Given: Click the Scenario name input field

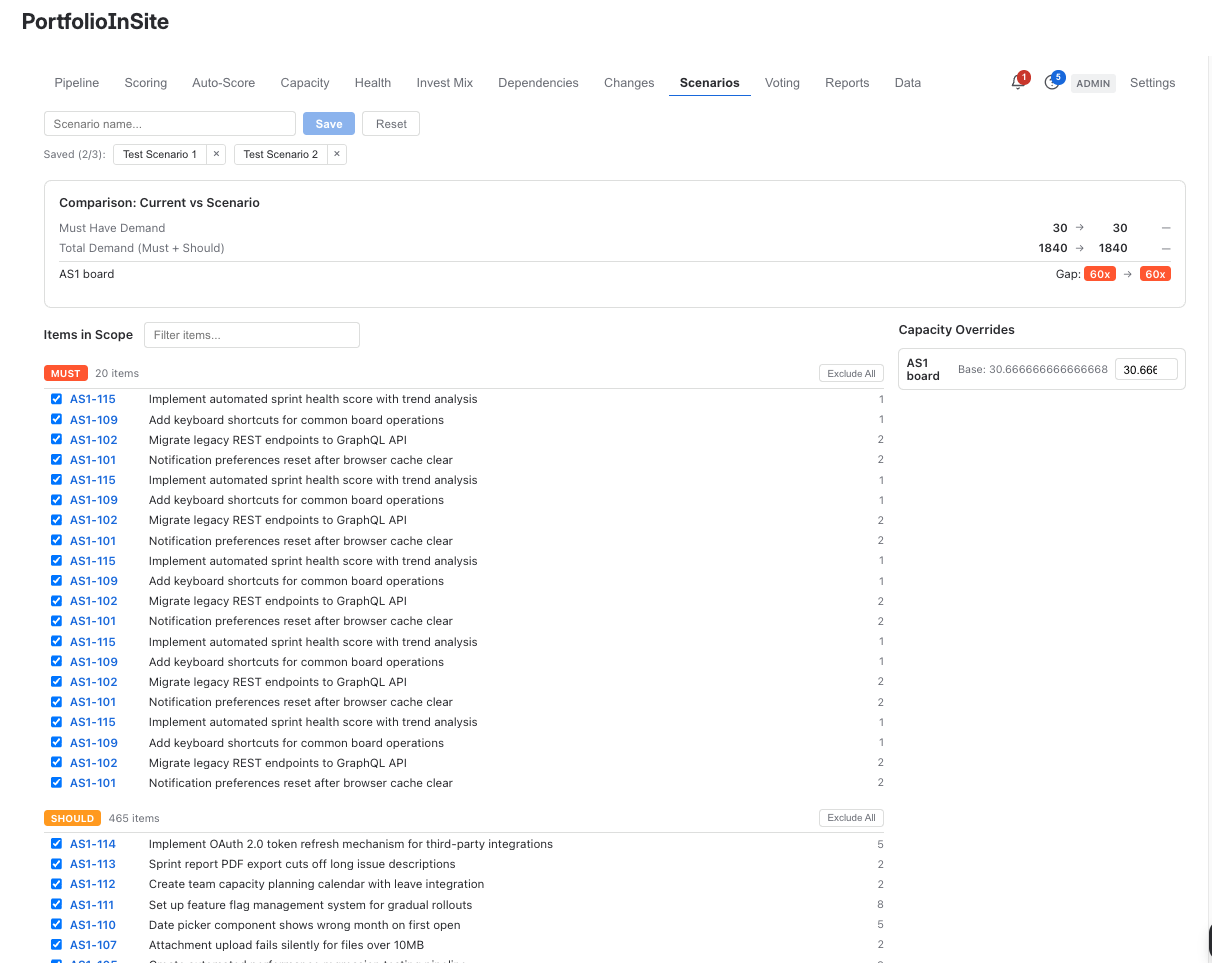Looking at the screenshot, I should 169,123.
